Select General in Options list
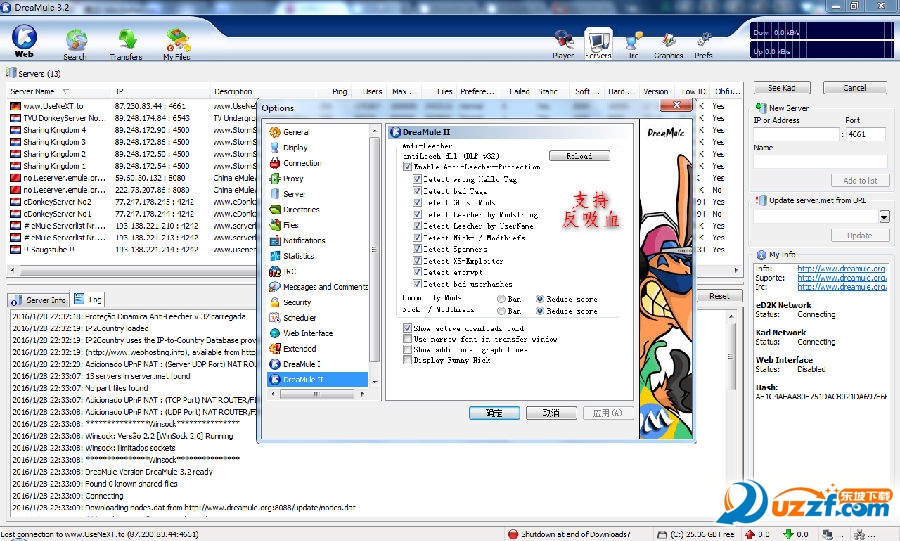 click(290, 132)
